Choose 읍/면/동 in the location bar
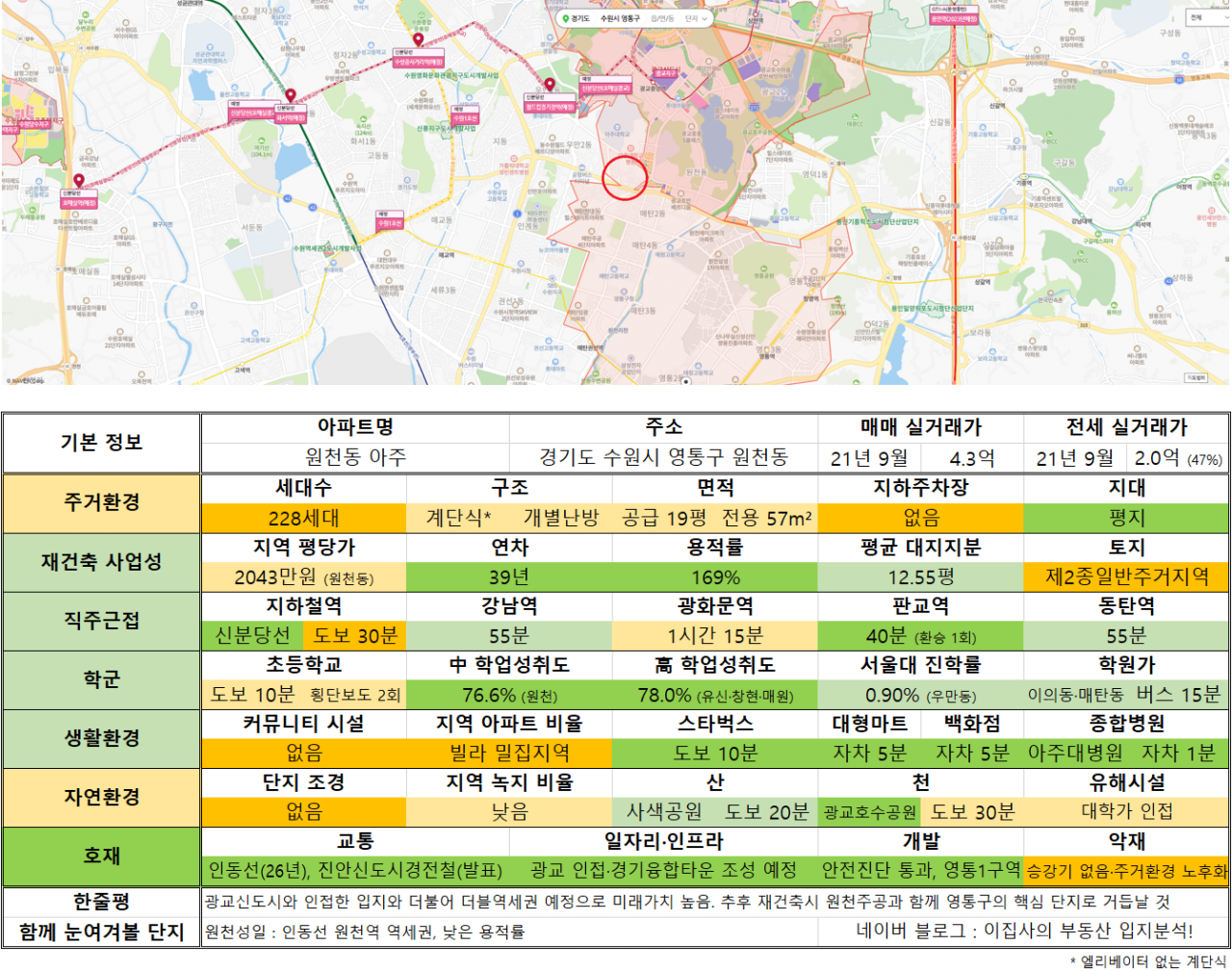This screenshot has height=971, width=1232. click(x=662, y=18)
